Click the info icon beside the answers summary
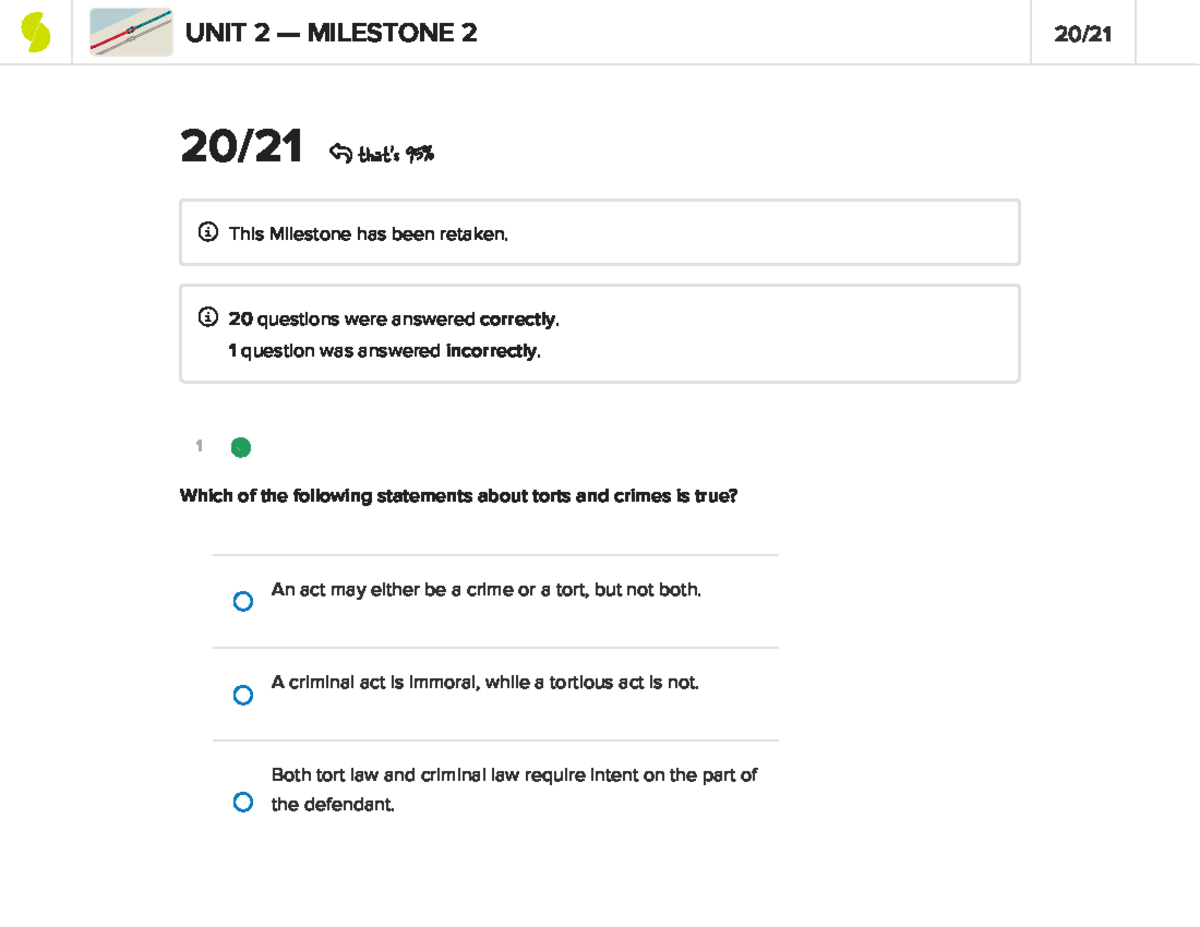The height and width of the screenshot is (927, 1200). pyautogui.click(x=206, y=318)
